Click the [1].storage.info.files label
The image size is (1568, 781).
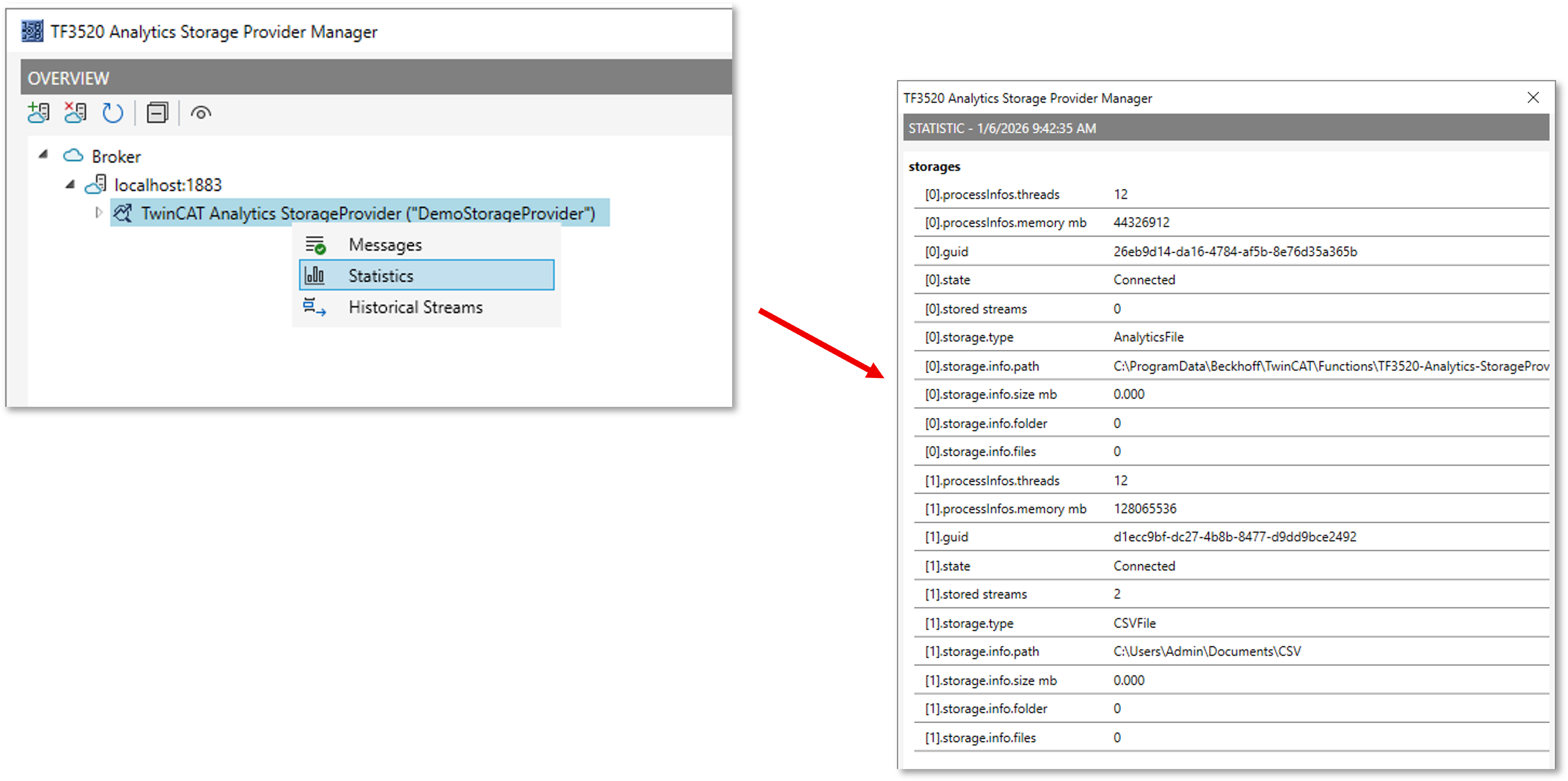pyautogui.click(x=980, y=737)
